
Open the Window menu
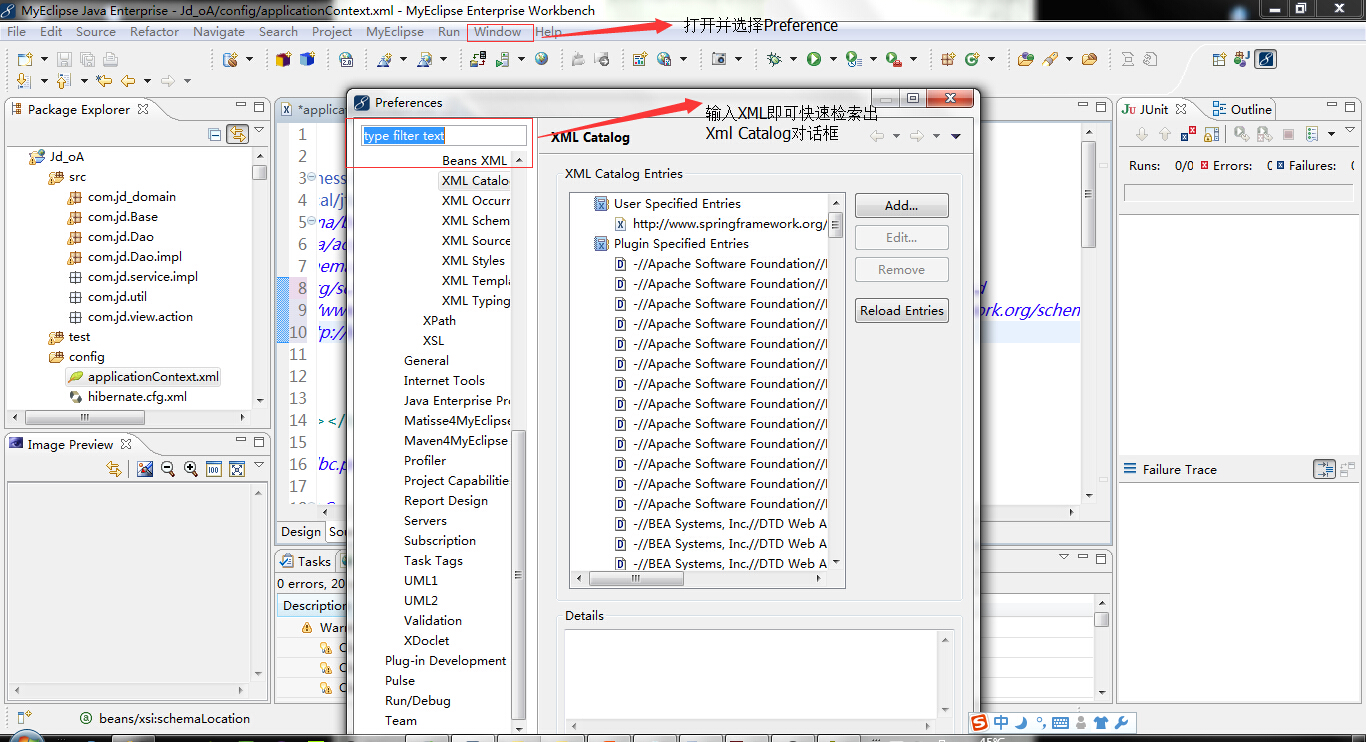click(498, 32)
